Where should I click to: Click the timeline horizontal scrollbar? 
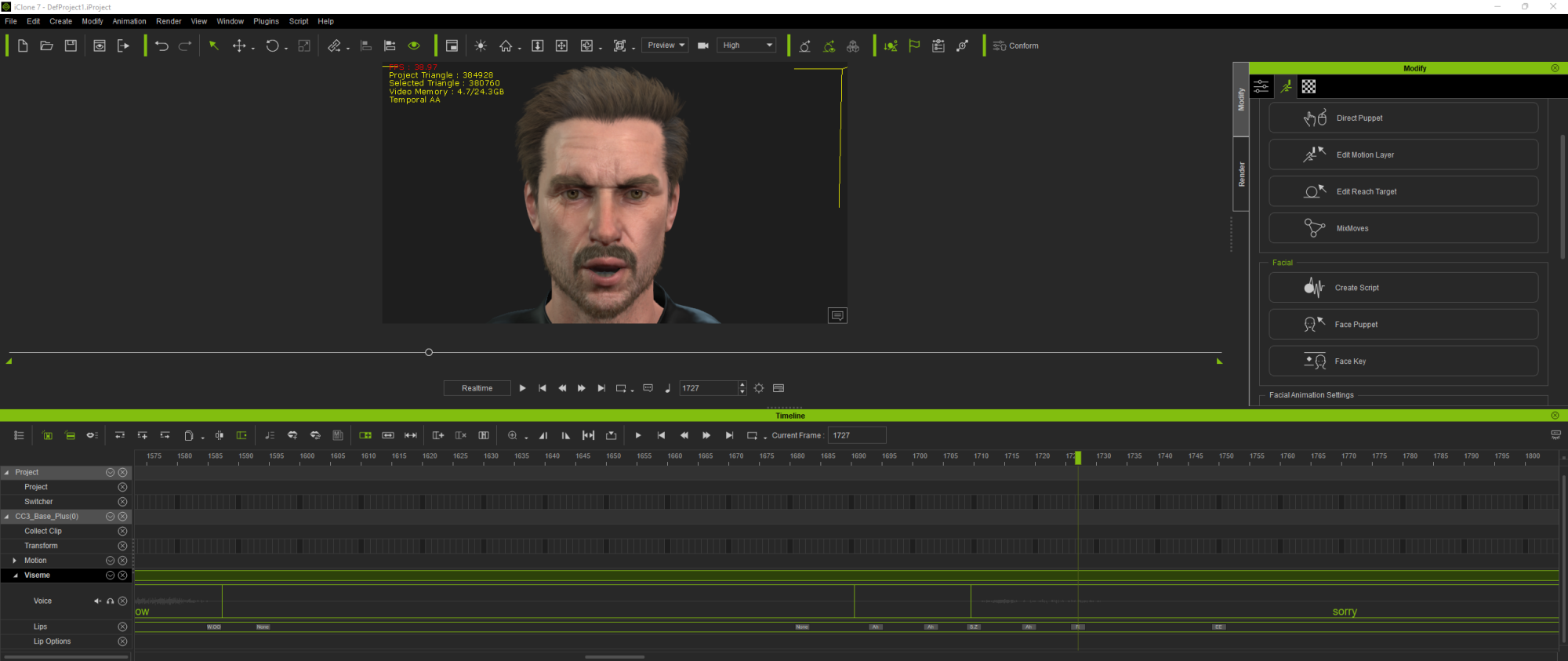615,657
